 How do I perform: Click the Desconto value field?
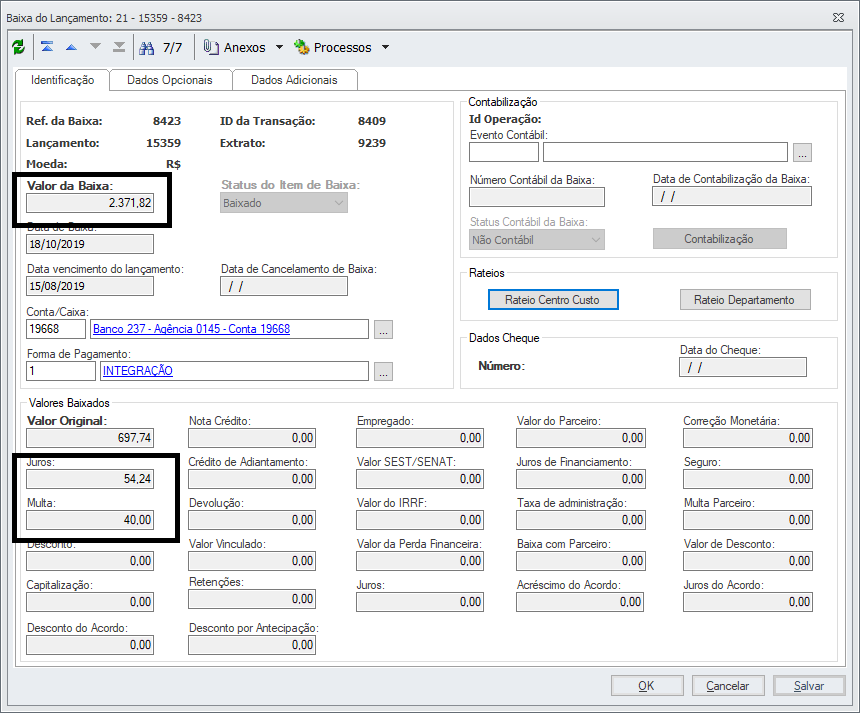coord(90,561)
